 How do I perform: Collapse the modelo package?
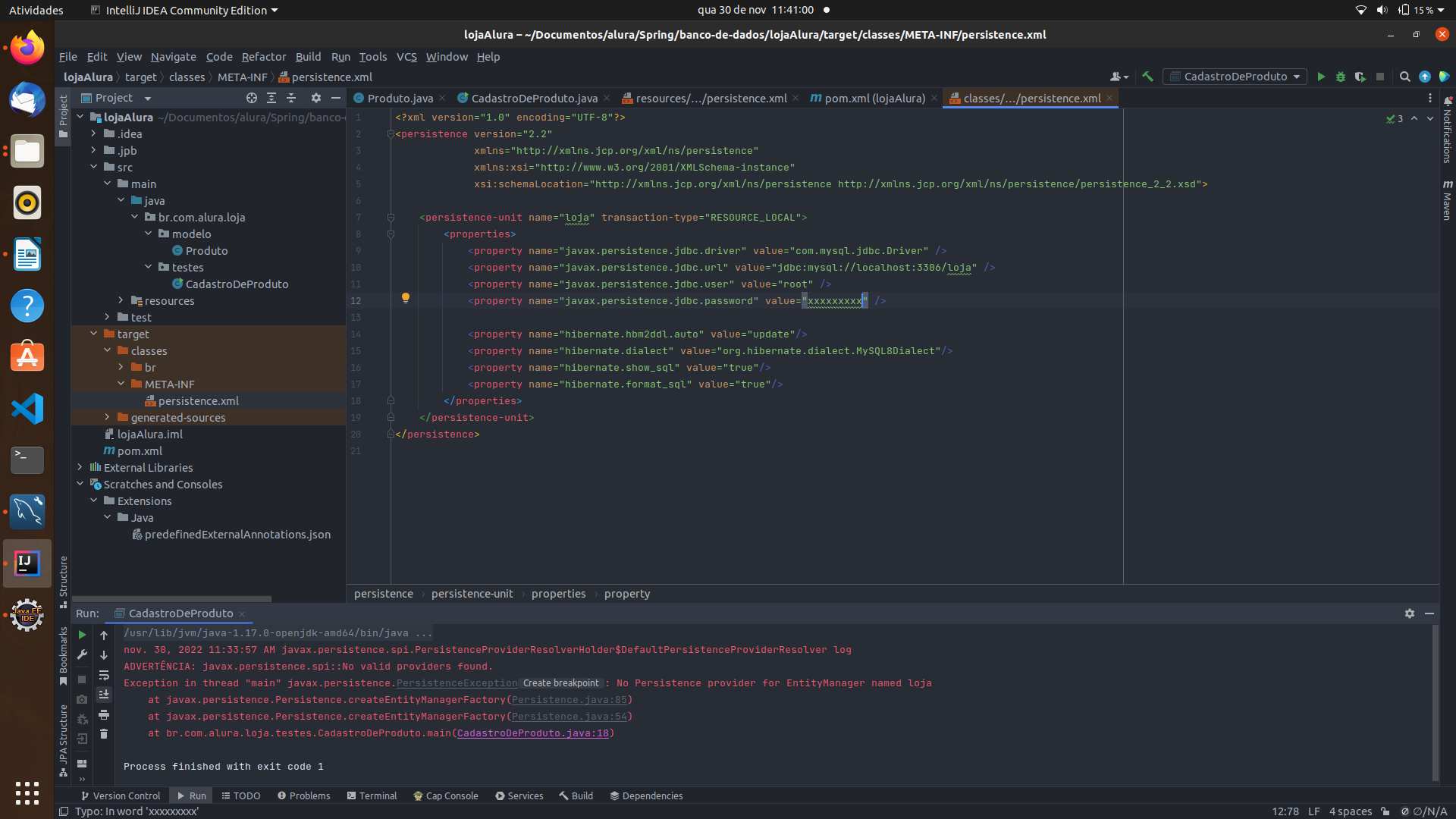[x=148, y=234]
